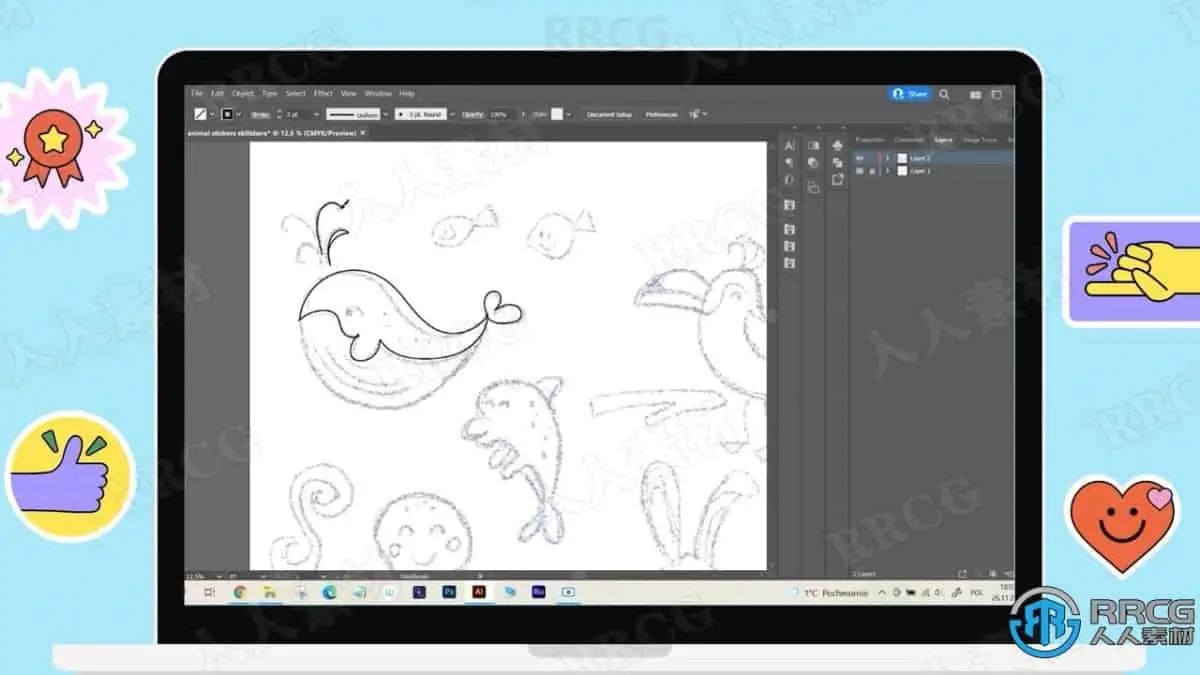Switch to the Comments tab
The image size is (1200, 675).
[908, 140]
